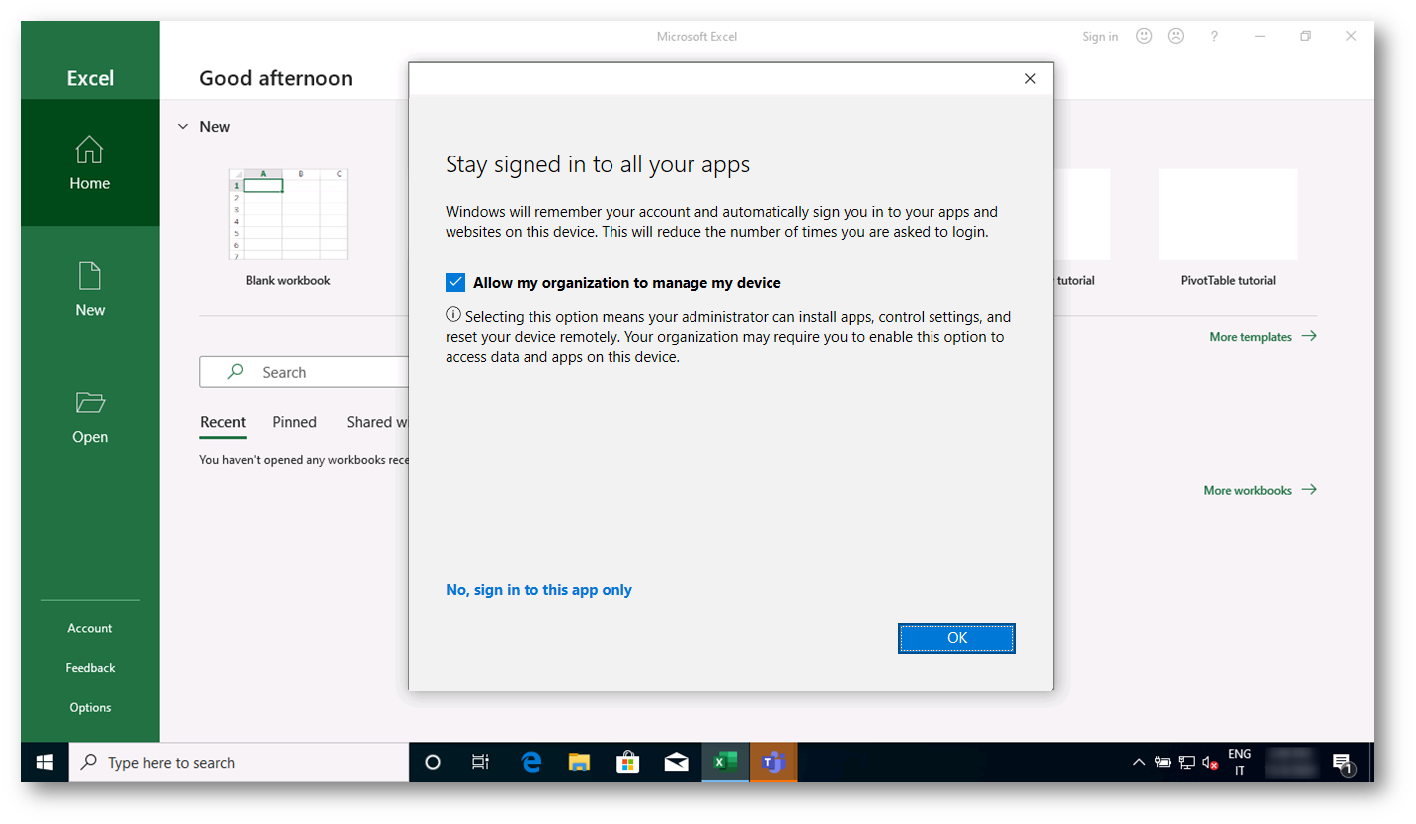
Task: Click the muted volume tray icon
Action: pos(1210,762)
